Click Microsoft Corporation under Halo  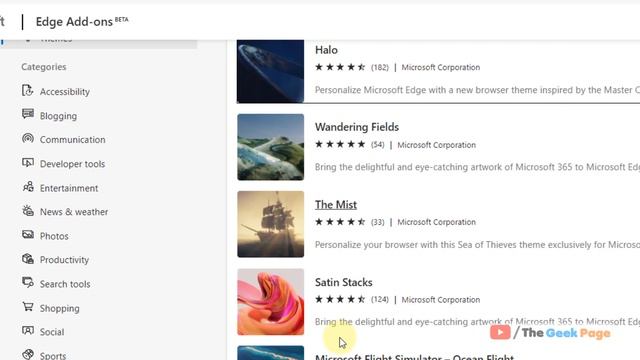point(440,67)
